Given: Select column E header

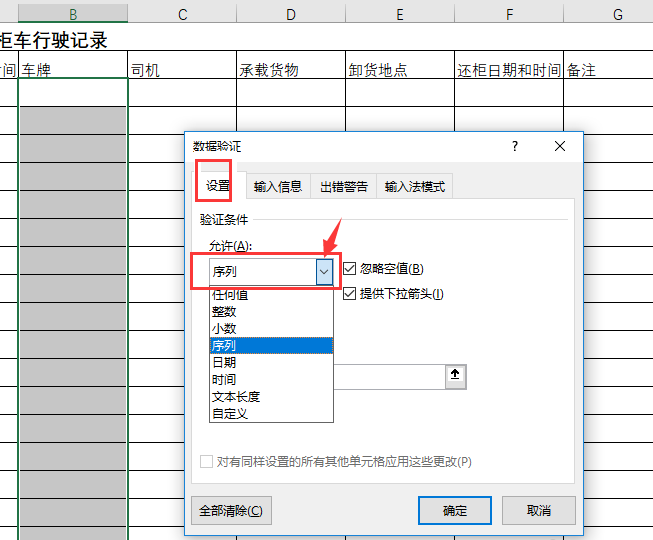Looking at the screenshot, I should (400, 15).
